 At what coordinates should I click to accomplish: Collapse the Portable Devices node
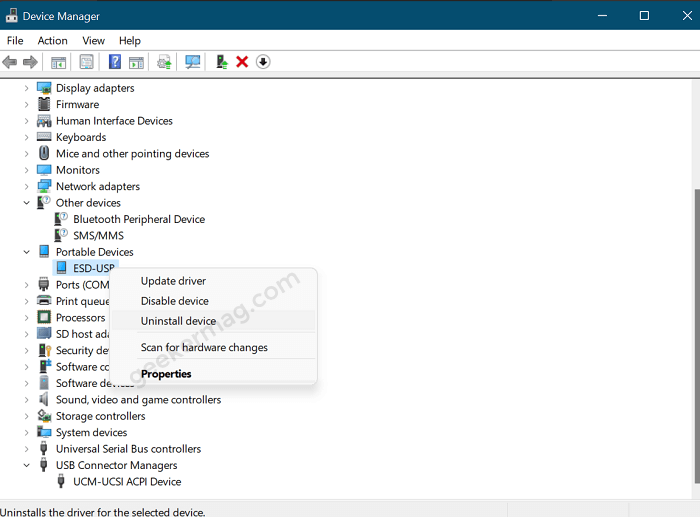click(x=26, y=252)
